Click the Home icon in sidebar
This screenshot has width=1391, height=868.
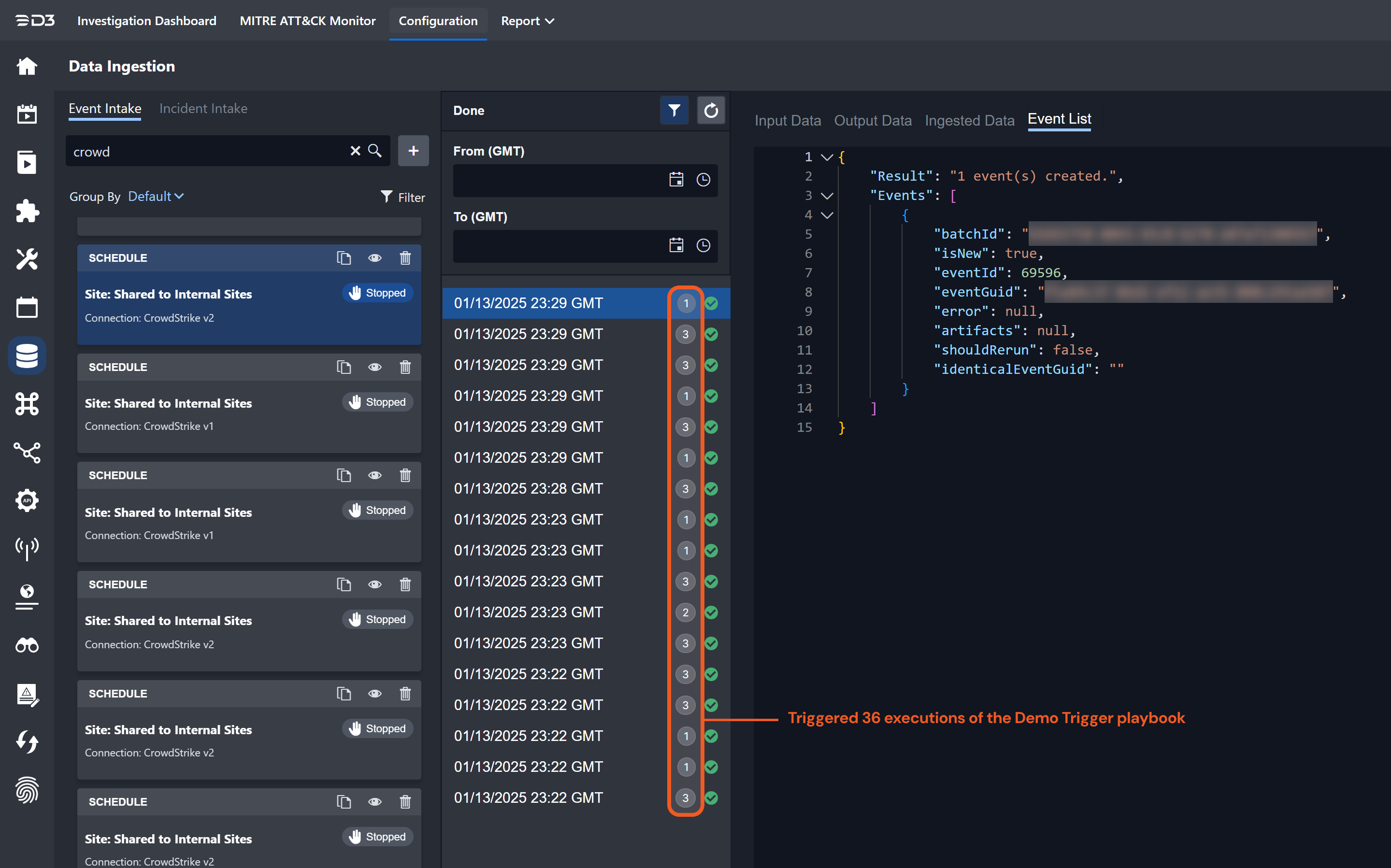click(27, 66)
